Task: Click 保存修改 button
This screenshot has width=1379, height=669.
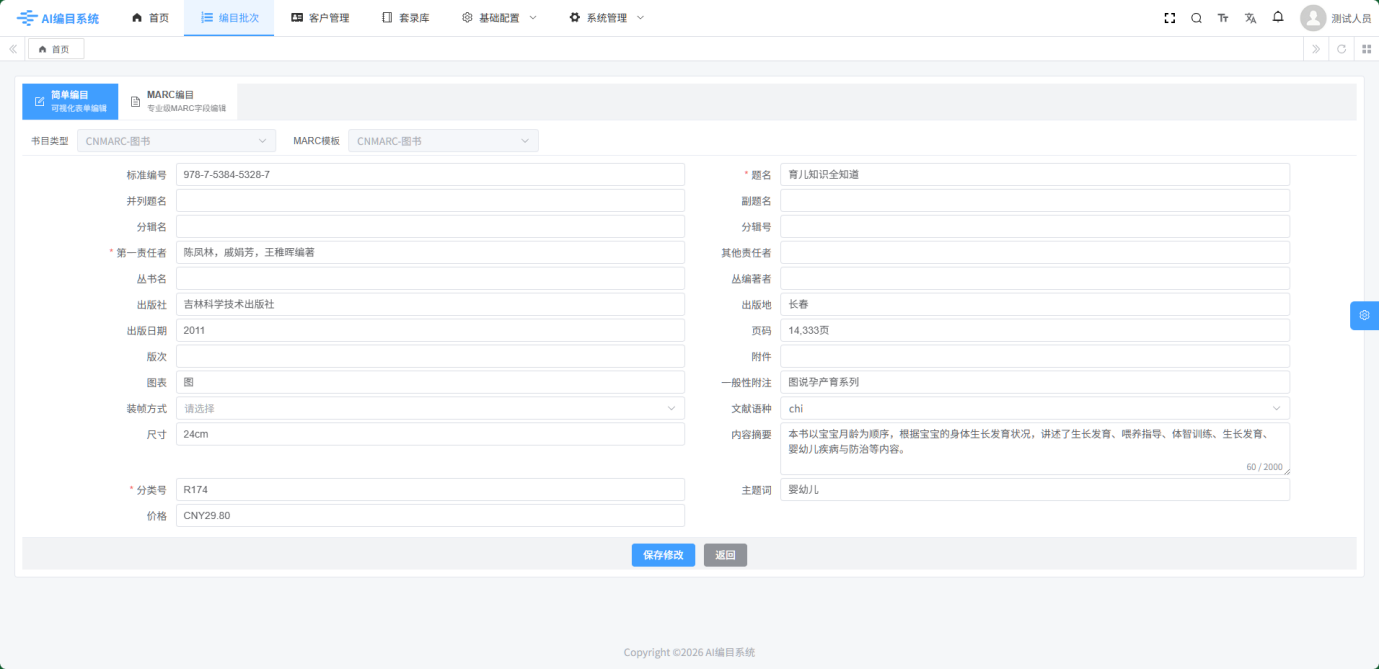Action: click(663, 555)
